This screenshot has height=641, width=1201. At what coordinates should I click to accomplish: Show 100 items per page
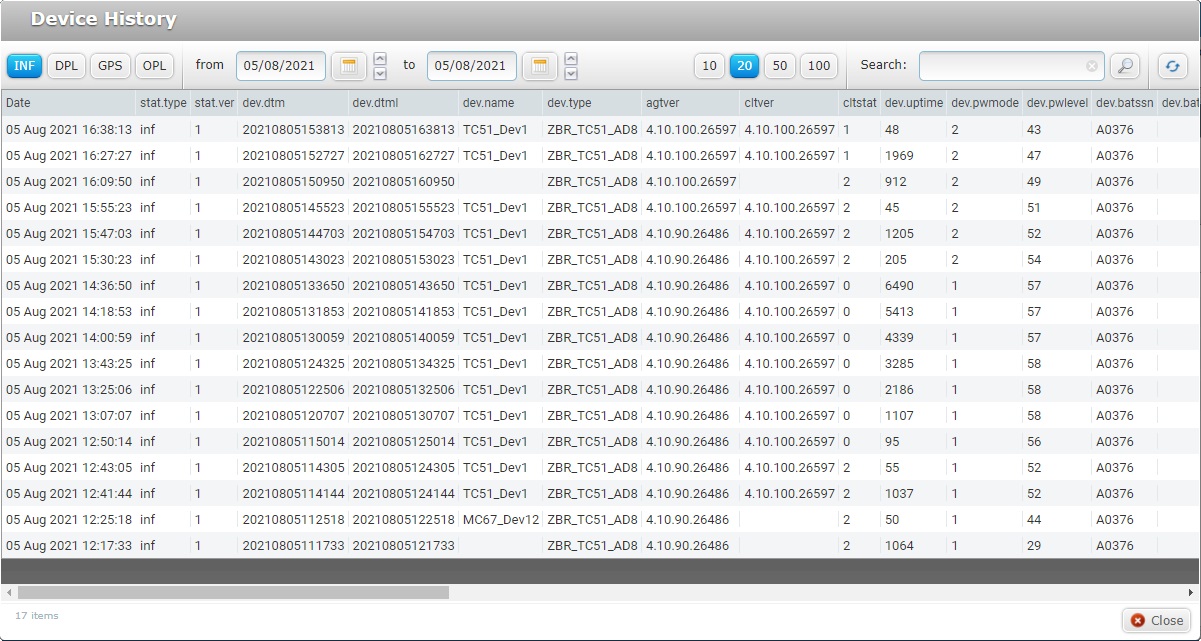[x=819, y=66]
